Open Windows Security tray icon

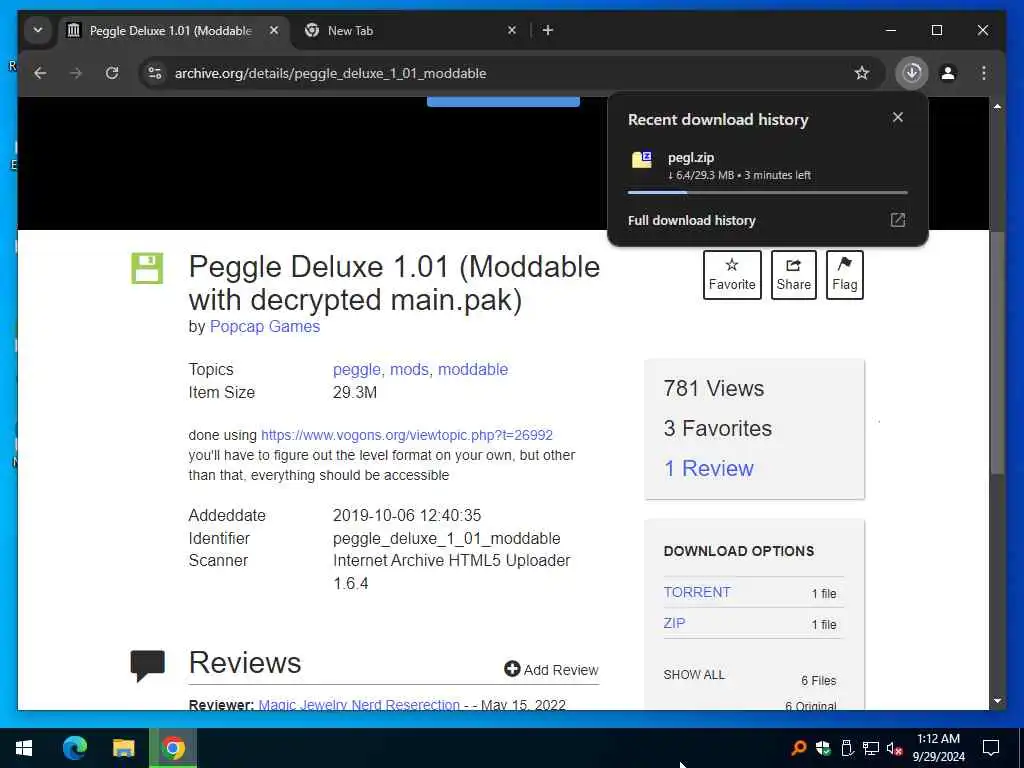click(x=823, y=748)
